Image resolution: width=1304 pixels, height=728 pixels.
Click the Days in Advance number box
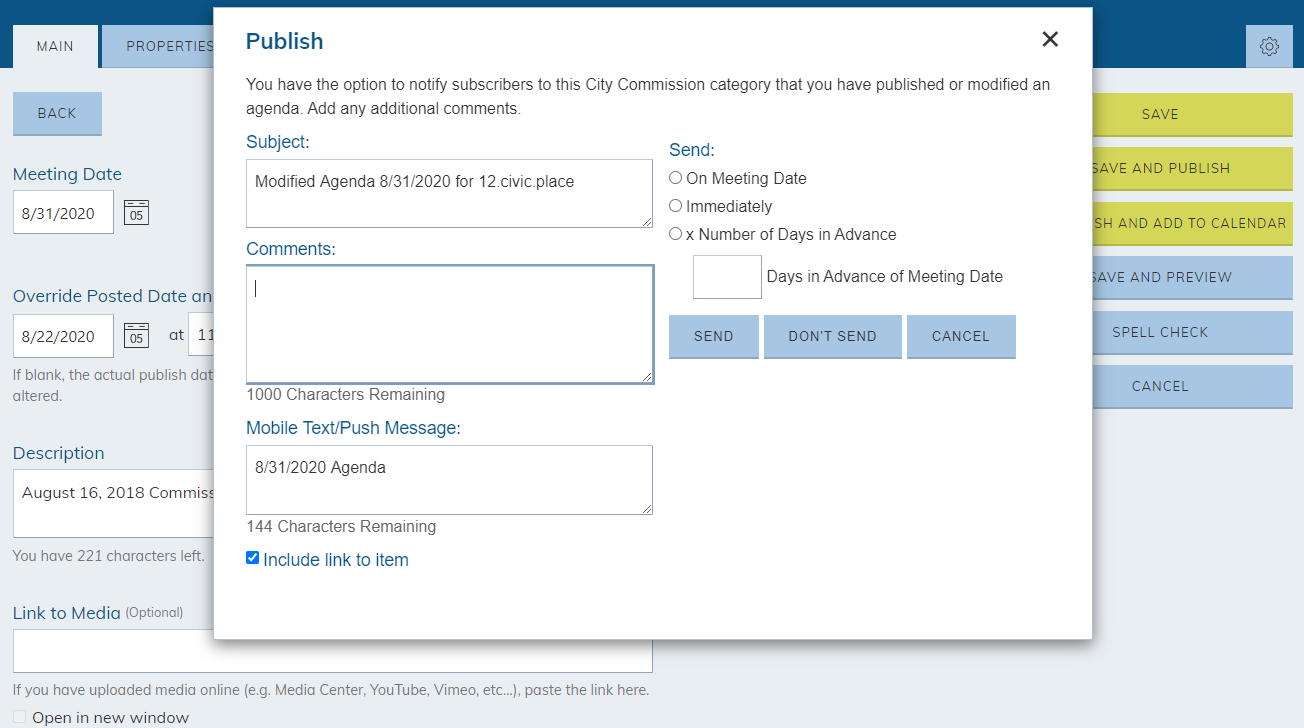pyautogui.click(x=727, y=276)
